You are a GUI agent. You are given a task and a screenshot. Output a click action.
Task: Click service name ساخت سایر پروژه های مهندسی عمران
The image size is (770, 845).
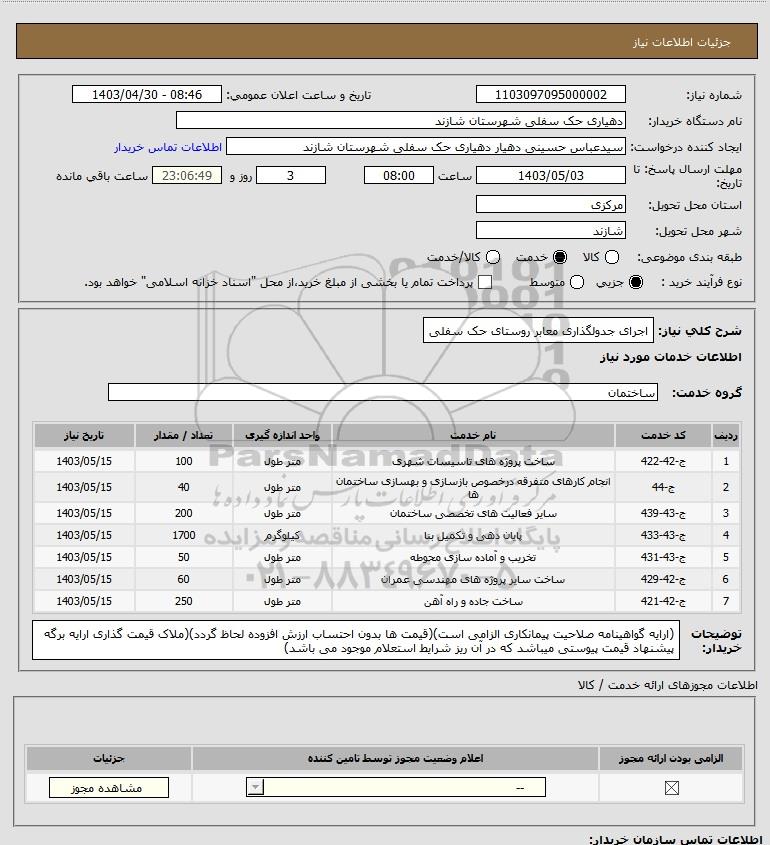473,579
